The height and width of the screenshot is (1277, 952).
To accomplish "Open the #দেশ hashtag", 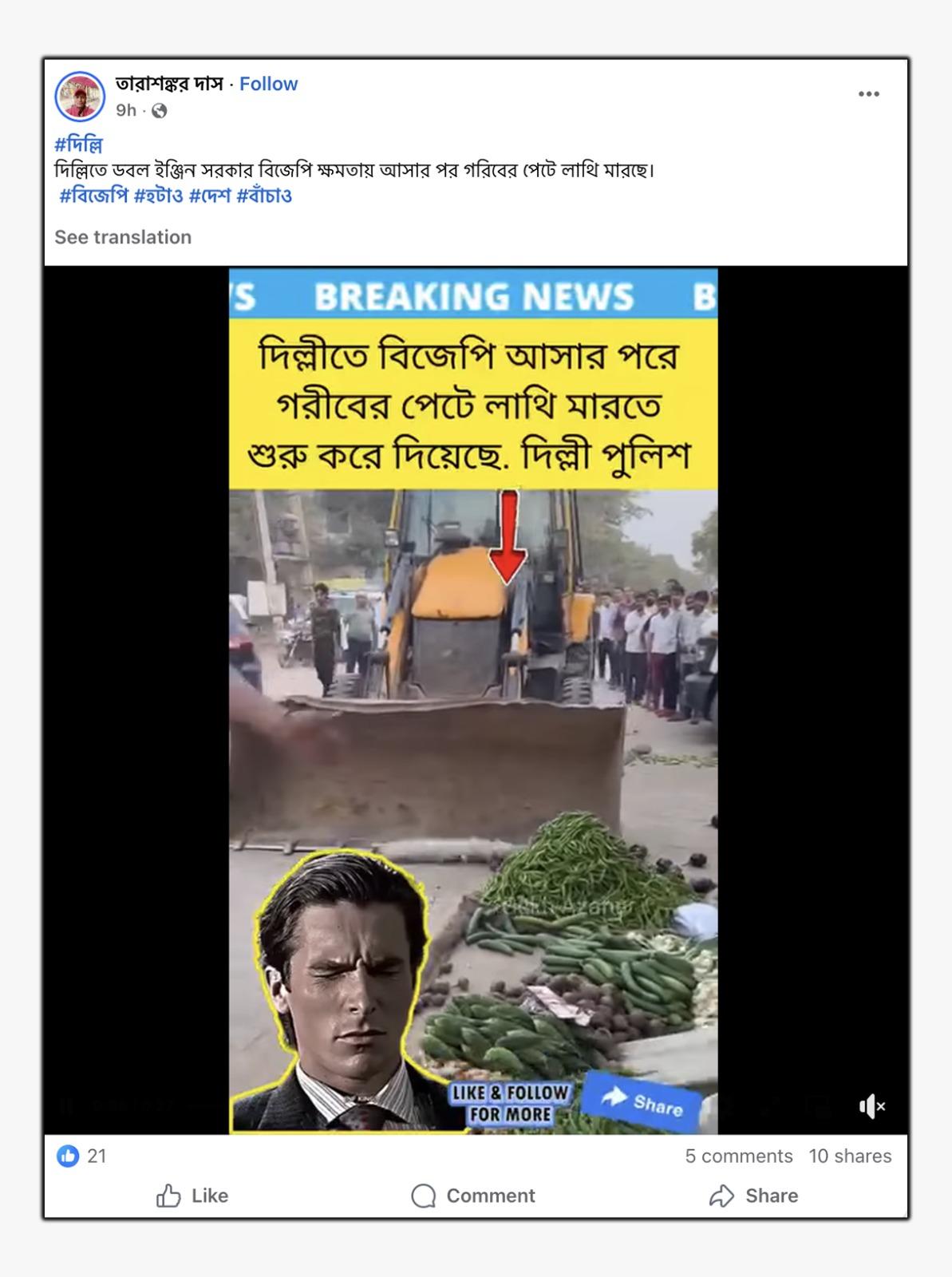I will pos(210,196).
